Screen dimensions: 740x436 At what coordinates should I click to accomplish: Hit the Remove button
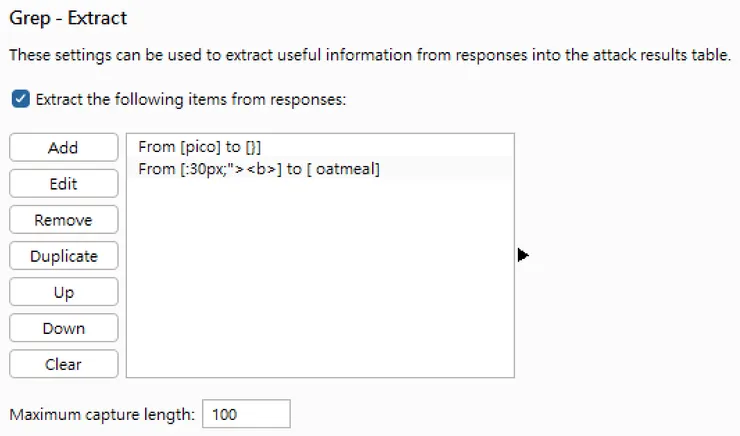click(x=63, y=220)
